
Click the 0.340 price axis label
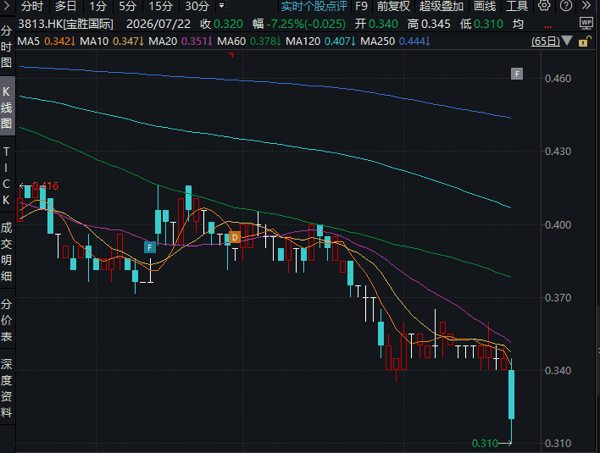[558, 370]
